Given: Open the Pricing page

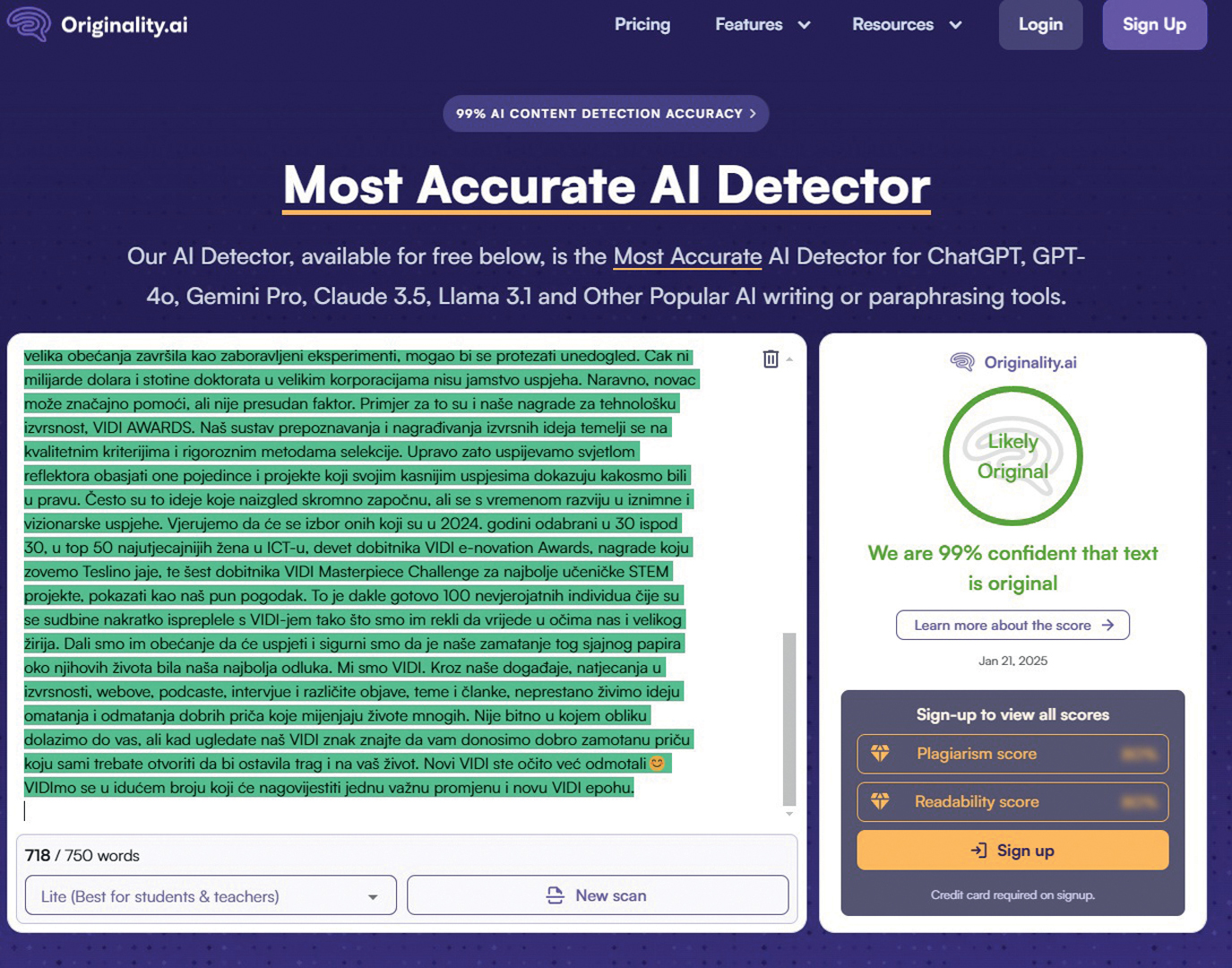Looking at the screenshot, I should (x=642, y=24).
